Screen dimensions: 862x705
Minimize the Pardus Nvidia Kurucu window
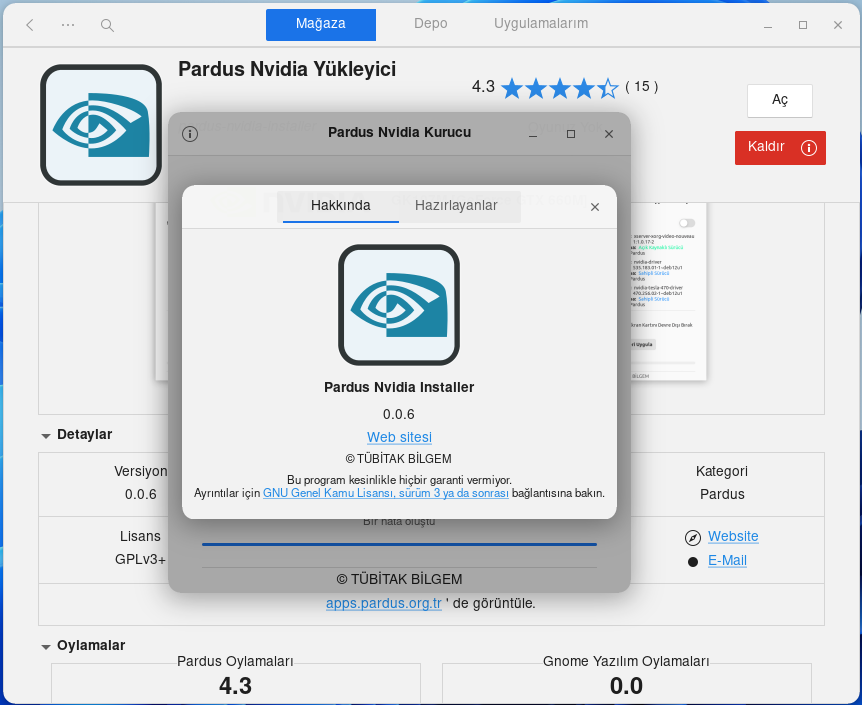(x=533, y=134)
